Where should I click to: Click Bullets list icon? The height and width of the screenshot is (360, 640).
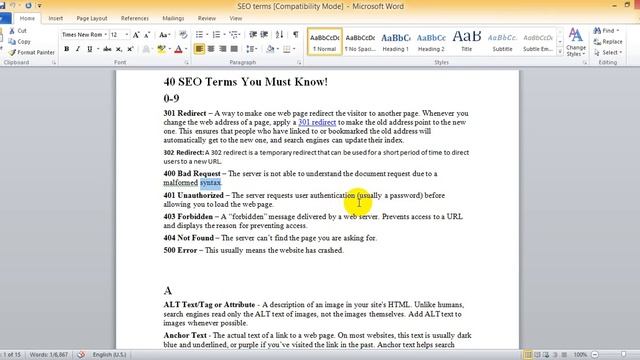[199, 34]
